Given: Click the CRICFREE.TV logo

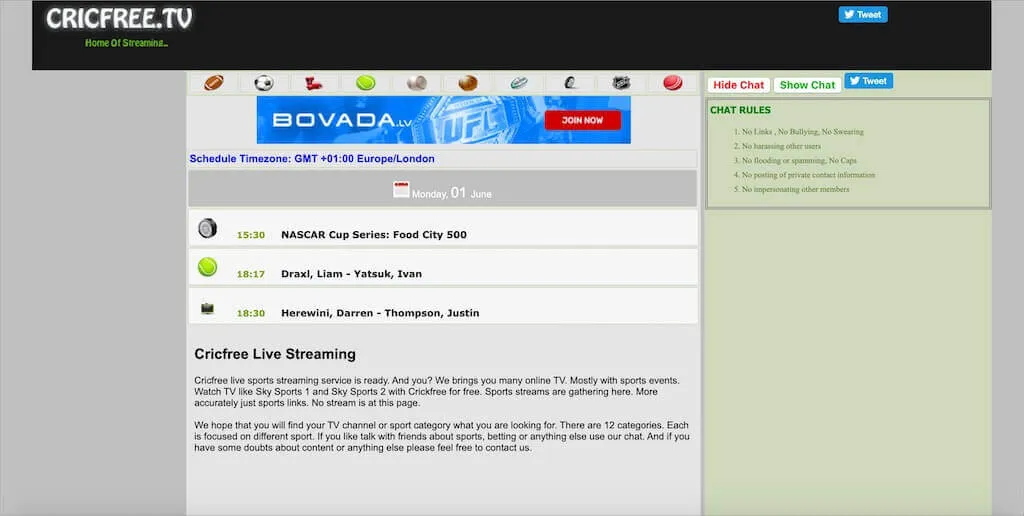Looking at the screenshot, I should pyautogui.click(x=119, y=19).
